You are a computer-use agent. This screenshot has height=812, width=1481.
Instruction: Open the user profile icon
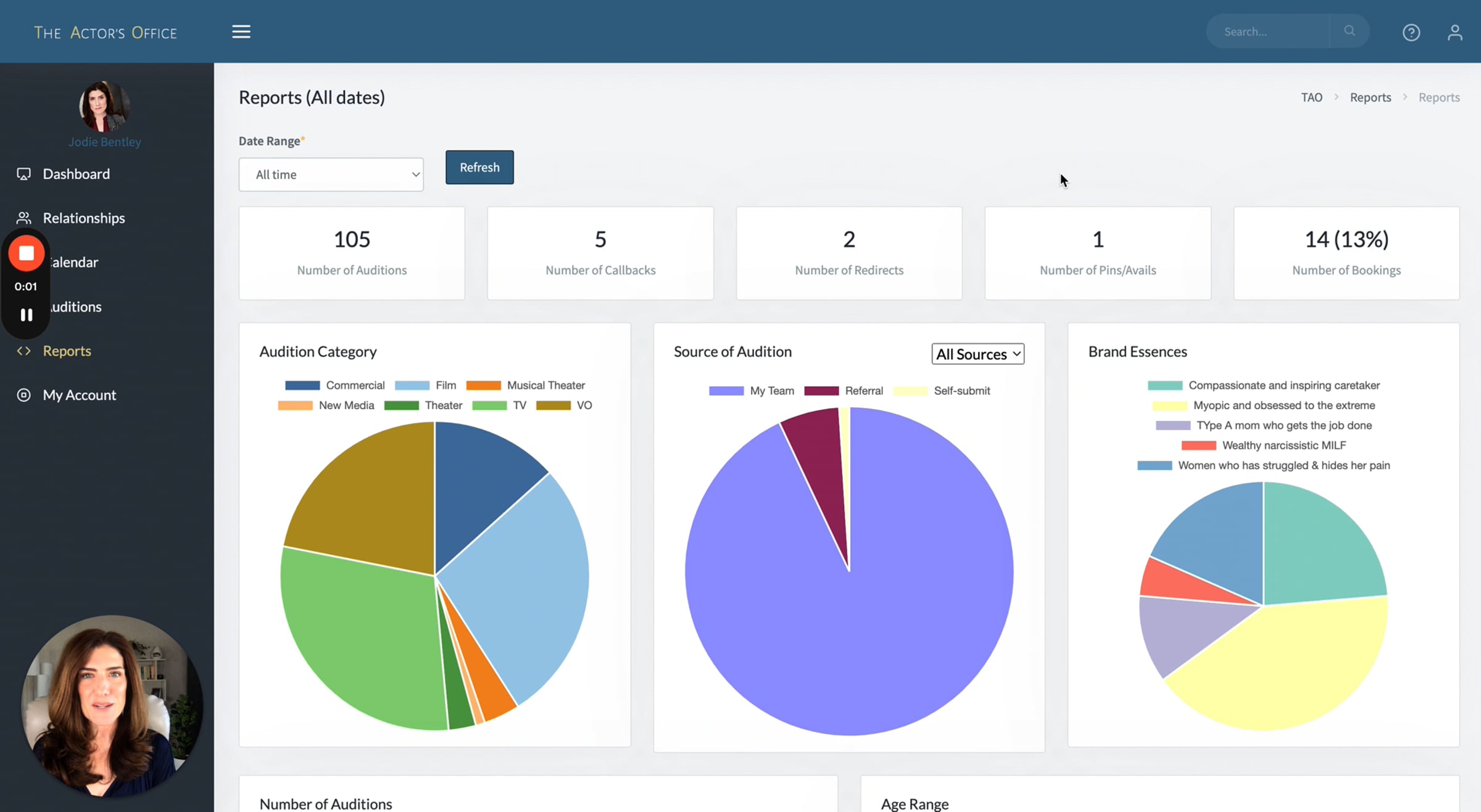(x=1454, y=32)
